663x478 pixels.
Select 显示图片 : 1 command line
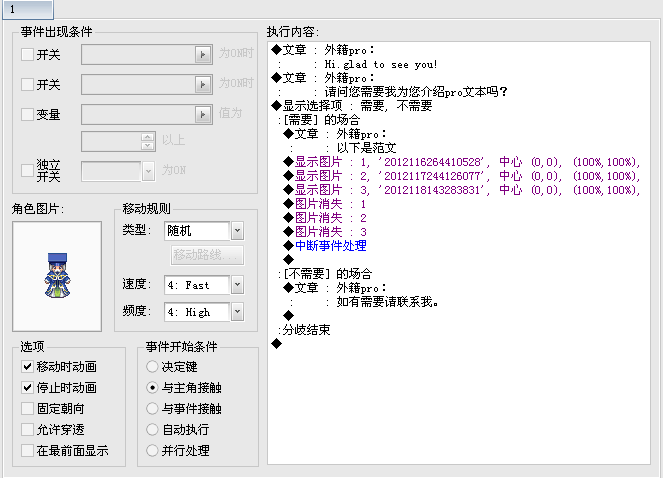(462, 162)
